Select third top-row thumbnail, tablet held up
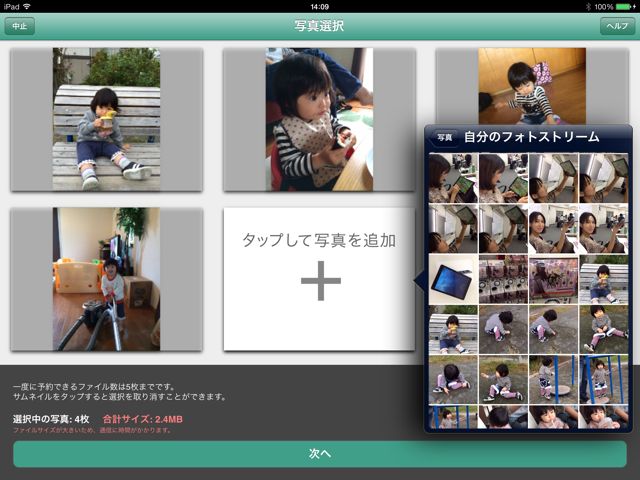The width and height of the screenshot is (640, 480). coord(553,178)
